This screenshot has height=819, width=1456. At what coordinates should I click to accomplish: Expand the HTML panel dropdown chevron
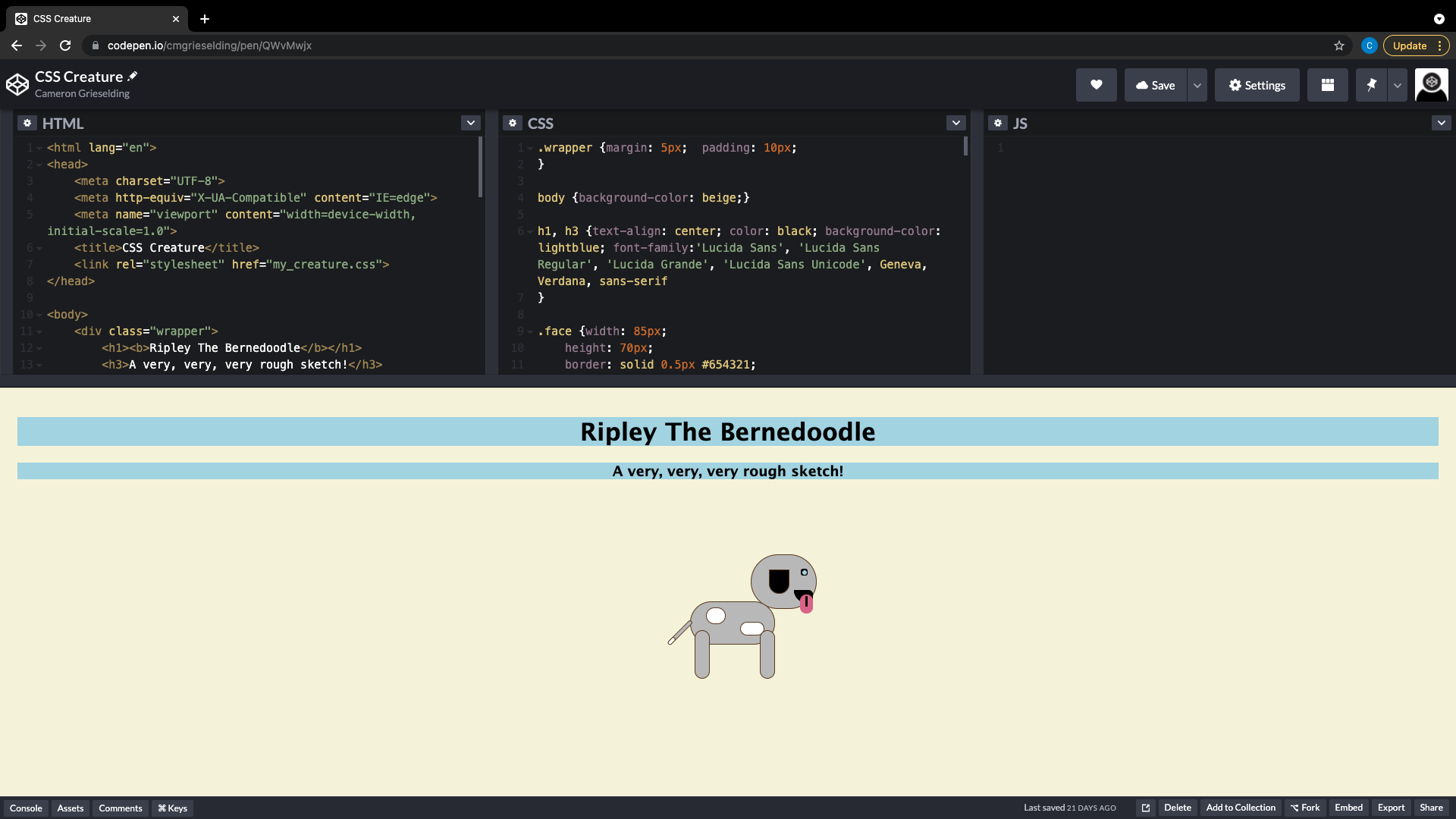point(471,123)
